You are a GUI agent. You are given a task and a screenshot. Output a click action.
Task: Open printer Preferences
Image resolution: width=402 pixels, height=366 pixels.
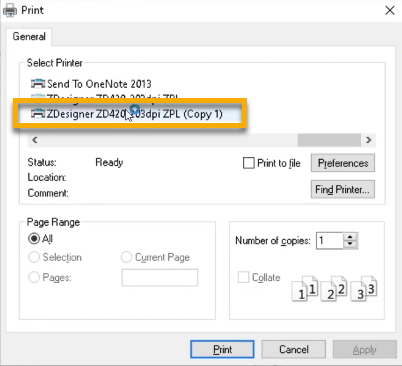tap(343, 163)
